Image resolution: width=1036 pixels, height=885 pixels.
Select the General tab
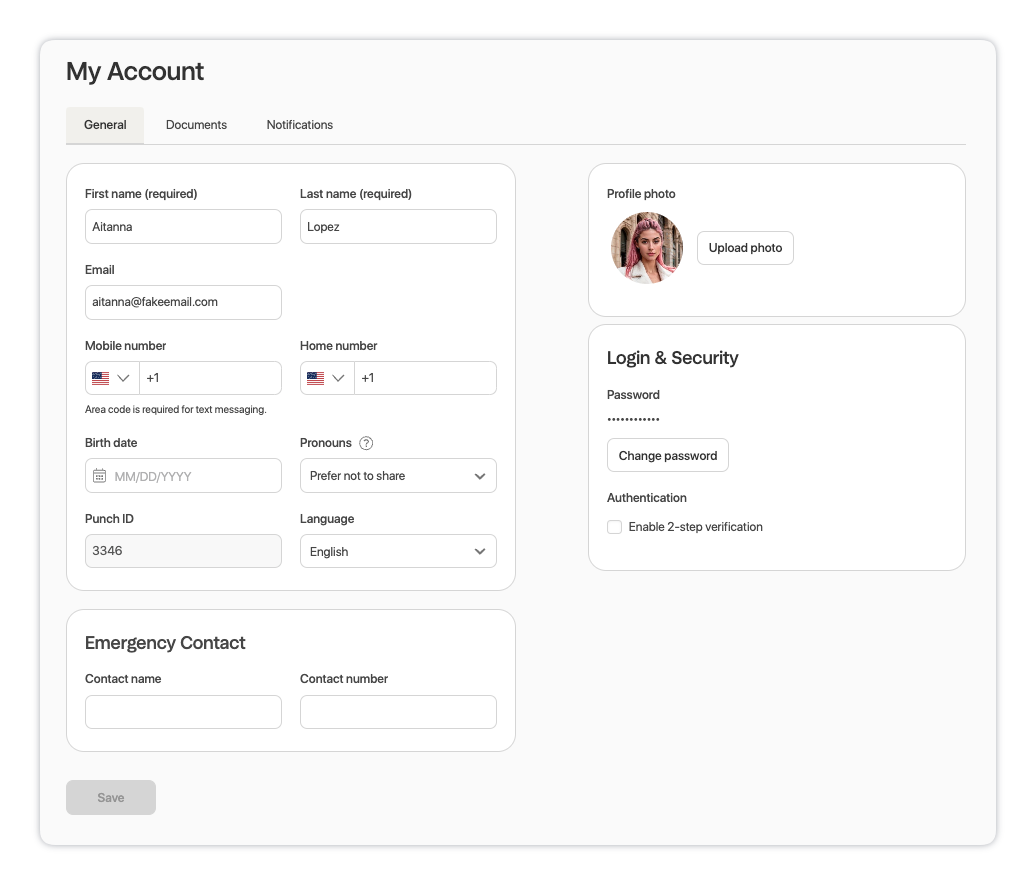pos(105,125)
